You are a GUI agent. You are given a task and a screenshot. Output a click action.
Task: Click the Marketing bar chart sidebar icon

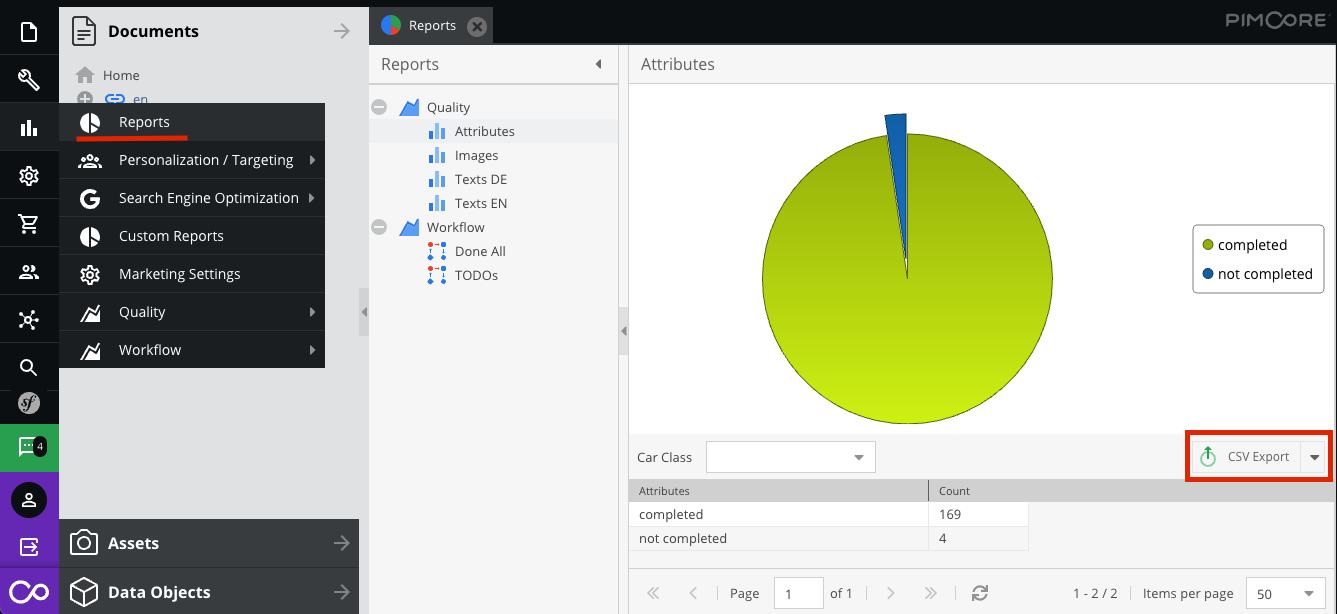[29, 128]
